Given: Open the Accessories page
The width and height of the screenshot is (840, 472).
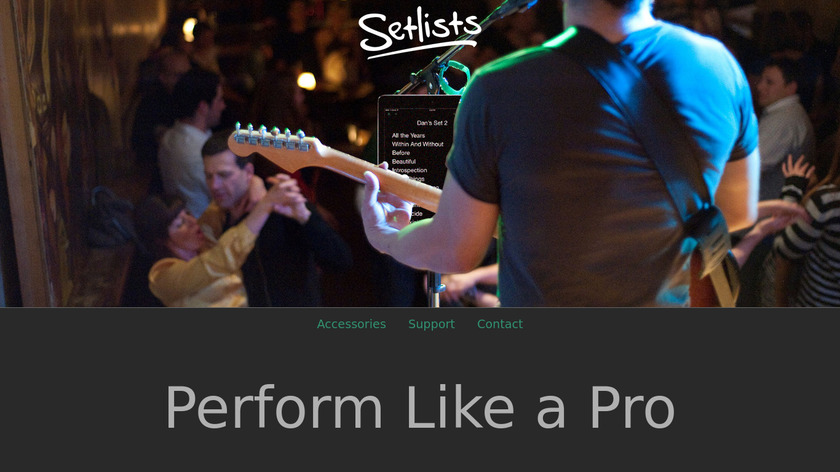Looking at the screenshot, I should pos(351,324).
